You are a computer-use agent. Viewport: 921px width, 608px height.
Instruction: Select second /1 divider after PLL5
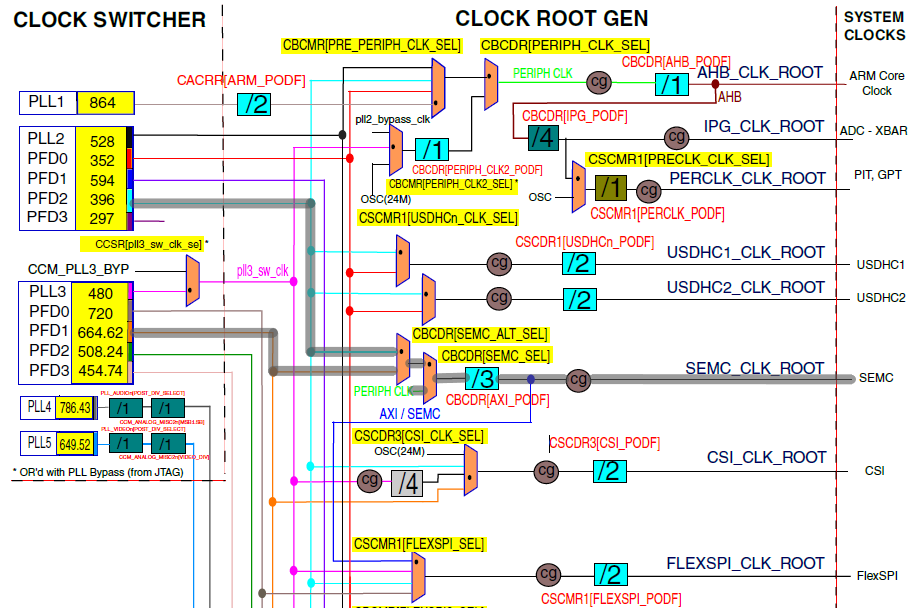[x=169, y=443]
